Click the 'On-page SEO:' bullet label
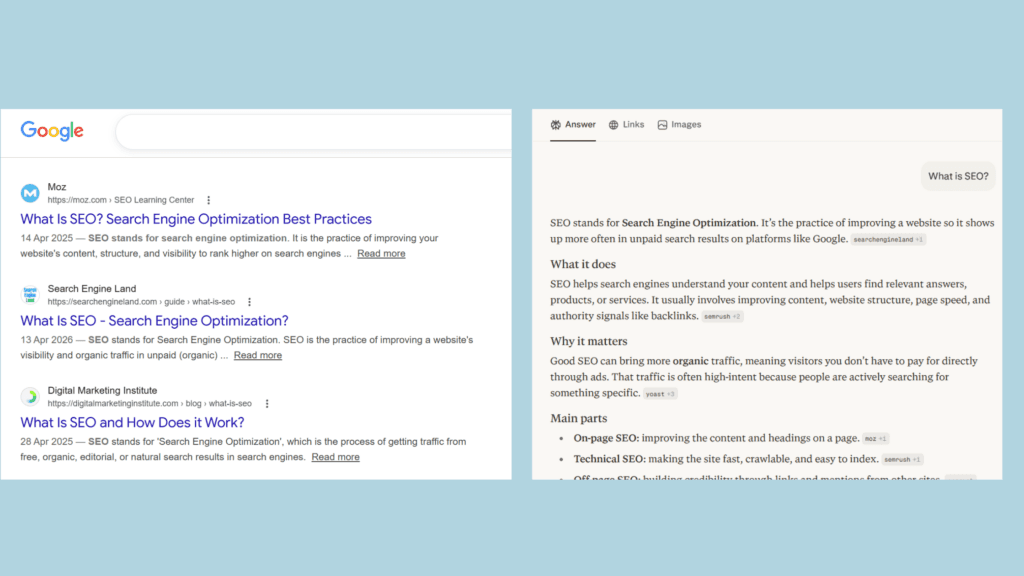 click(606, 438)
